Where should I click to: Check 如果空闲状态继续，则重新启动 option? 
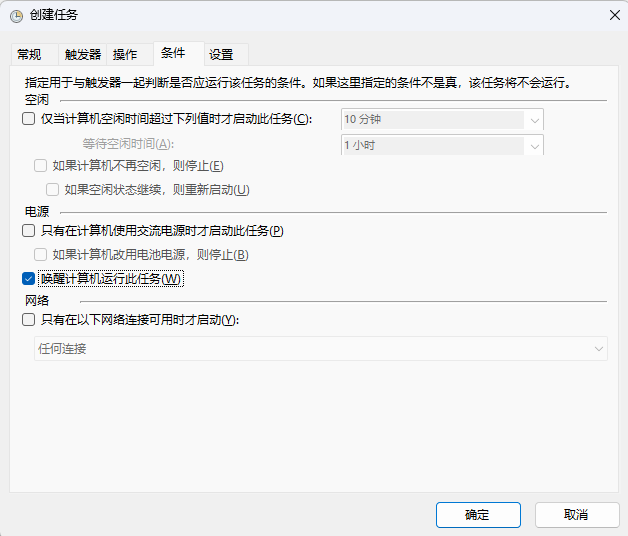point(52,189)
